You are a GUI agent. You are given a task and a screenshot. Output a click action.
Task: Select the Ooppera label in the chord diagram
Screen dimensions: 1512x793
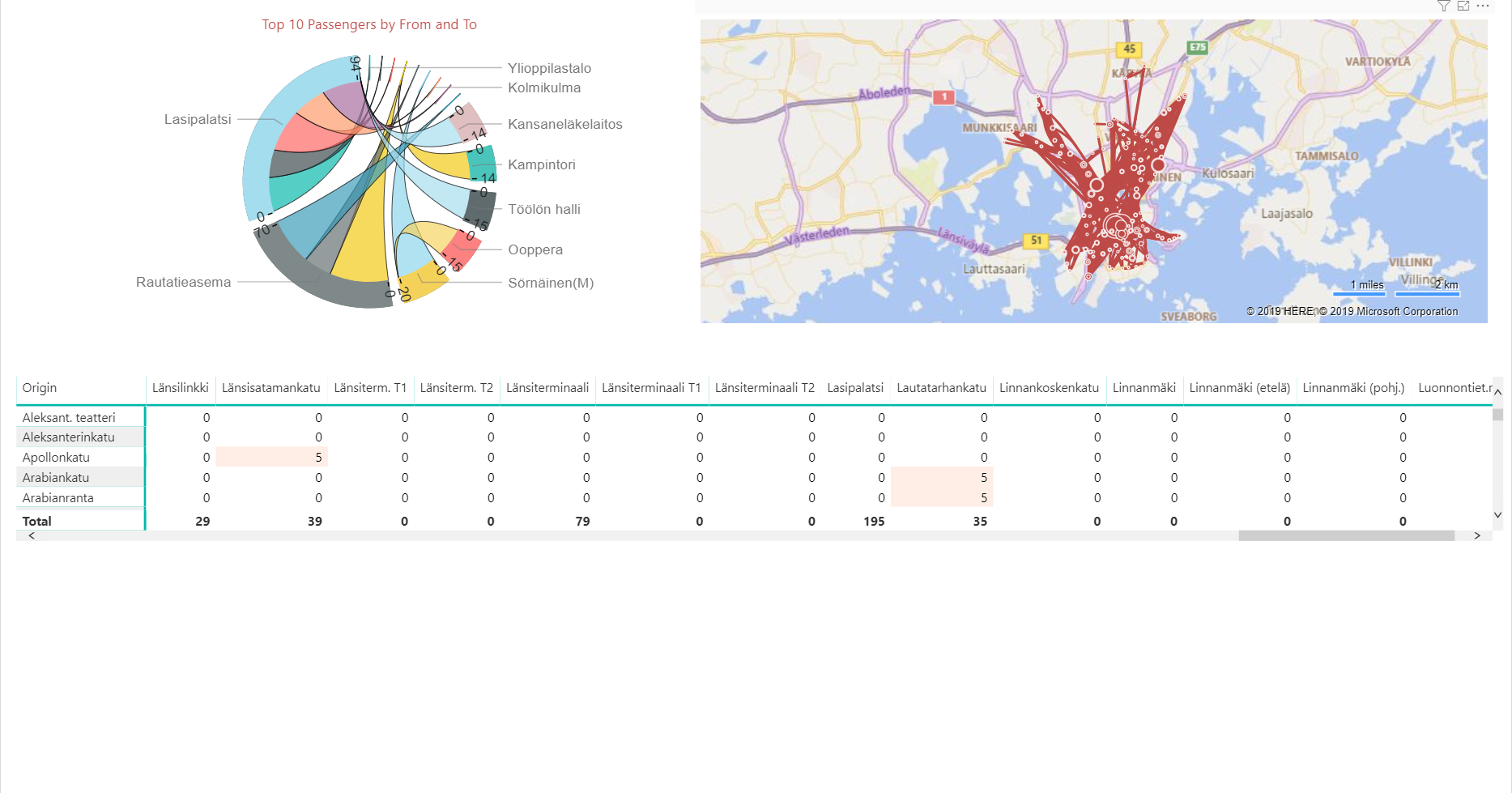click(535, 249)
